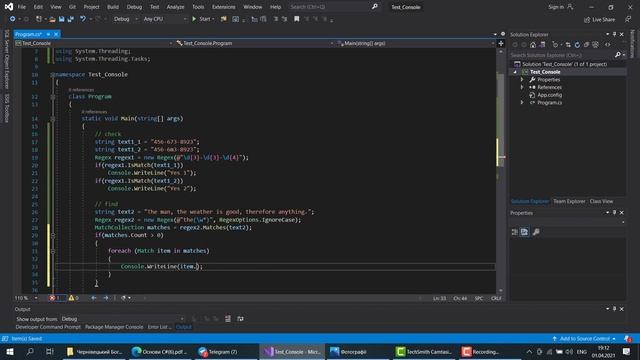
Task: Click Collapse All icon in Solution Explorer
Action: pyautogui.click(x=586, y=45)
